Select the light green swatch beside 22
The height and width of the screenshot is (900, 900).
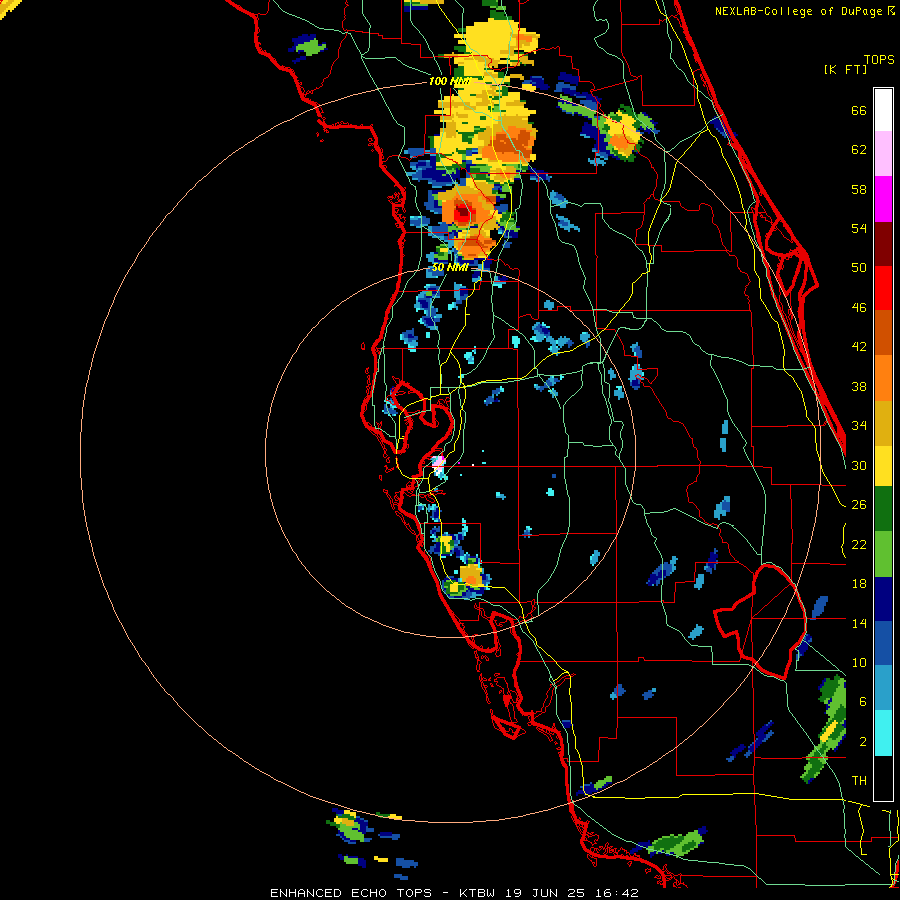883,554
